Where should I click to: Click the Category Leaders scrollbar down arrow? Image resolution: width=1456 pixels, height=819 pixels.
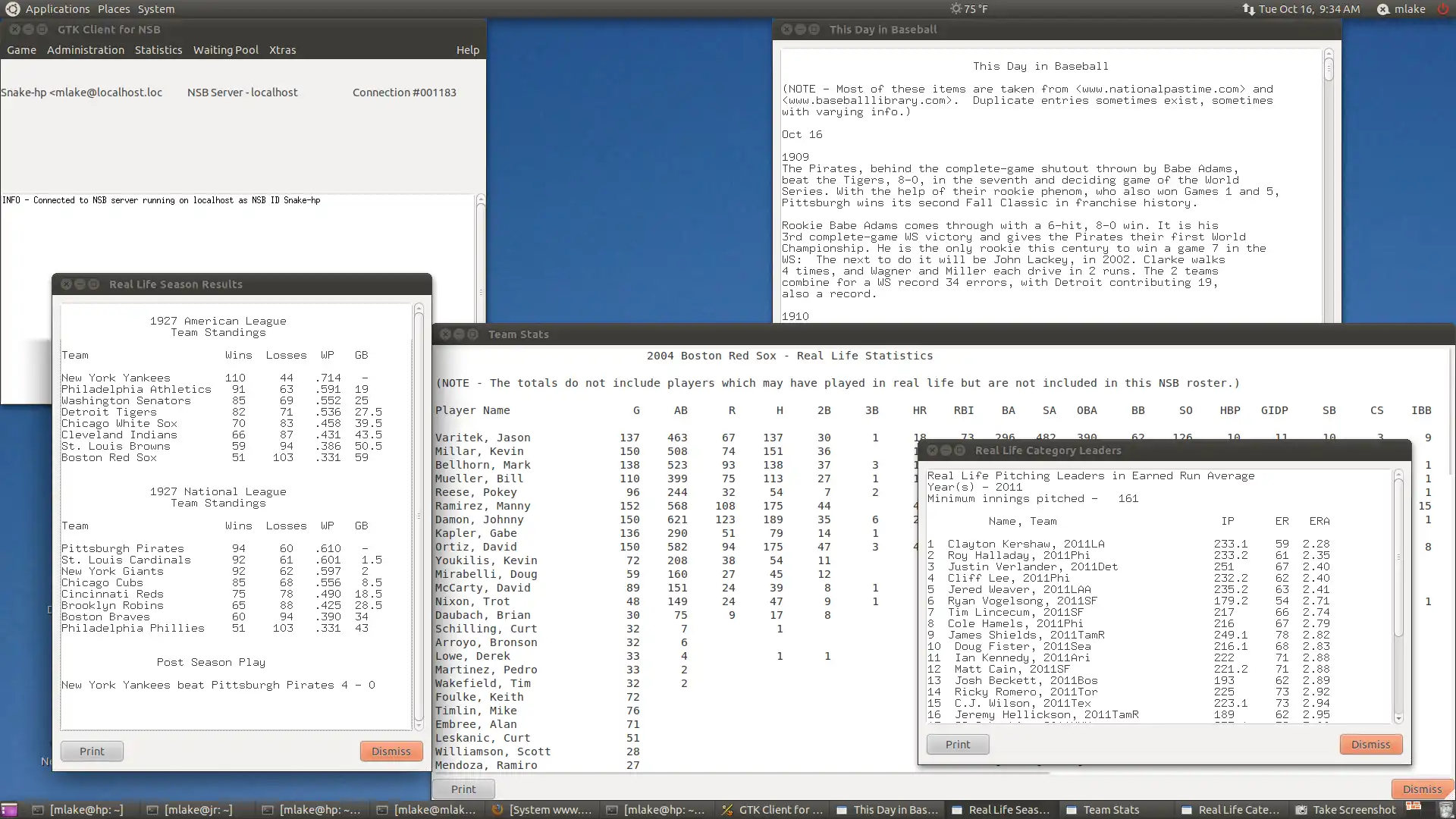[x=1398, y=718]
